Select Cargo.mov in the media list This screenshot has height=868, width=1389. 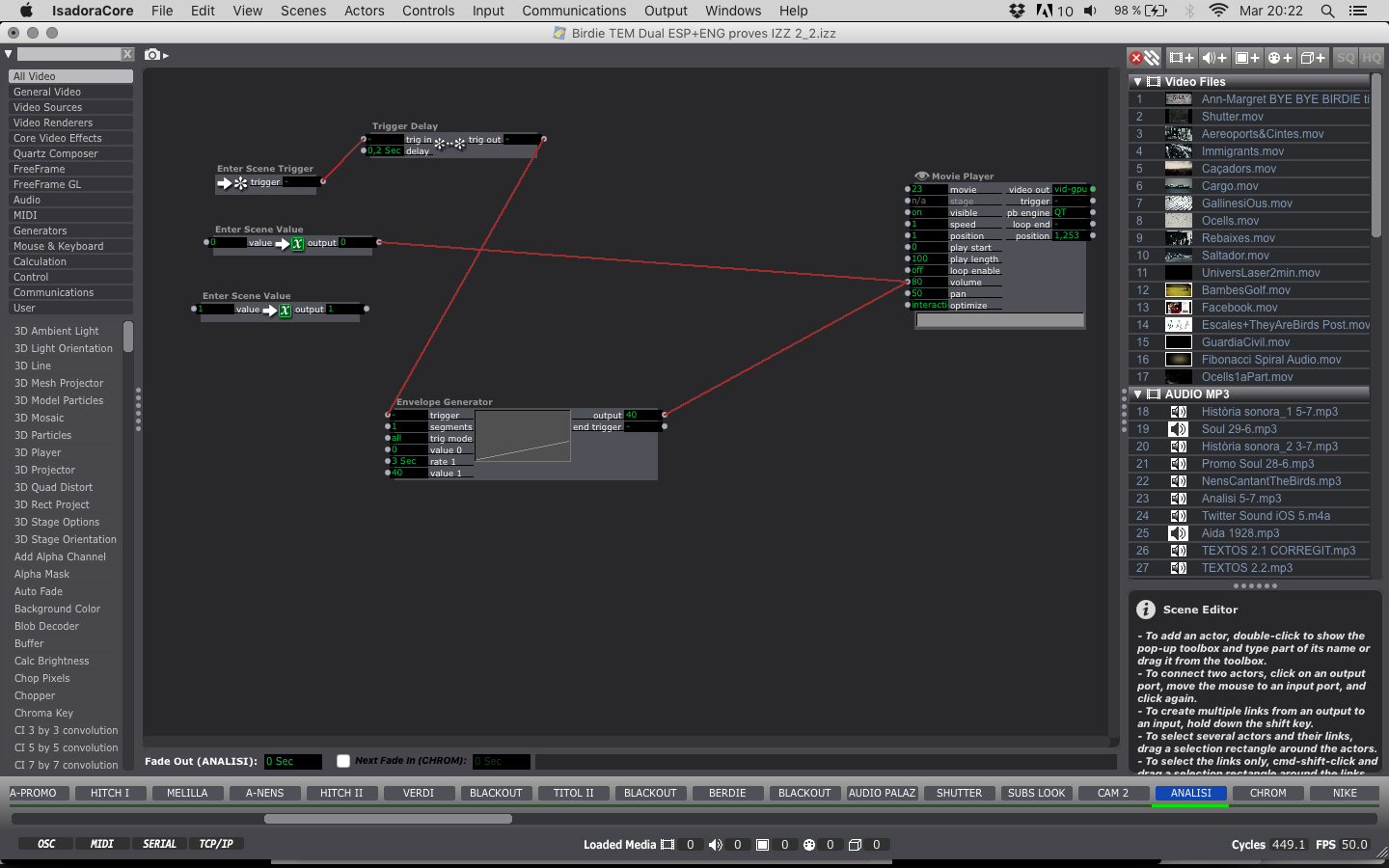pyautogui.click(x=1250, y=186)
